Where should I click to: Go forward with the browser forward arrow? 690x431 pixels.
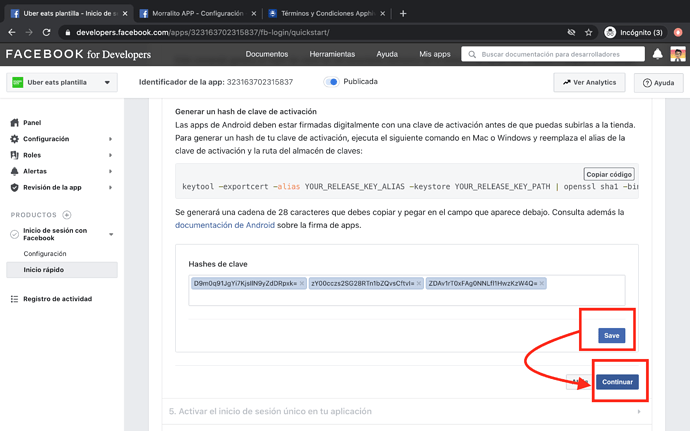29,32
